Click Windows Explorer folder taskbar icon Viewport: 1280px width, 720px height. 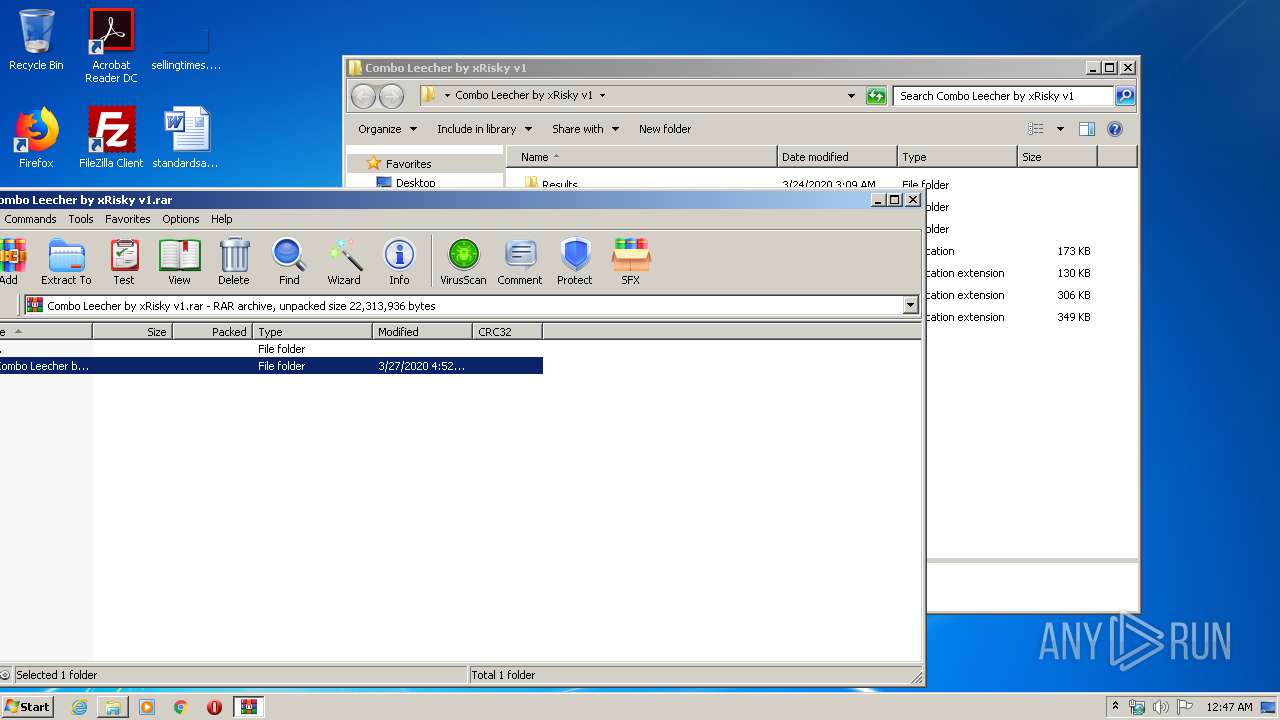click(113, 707)
